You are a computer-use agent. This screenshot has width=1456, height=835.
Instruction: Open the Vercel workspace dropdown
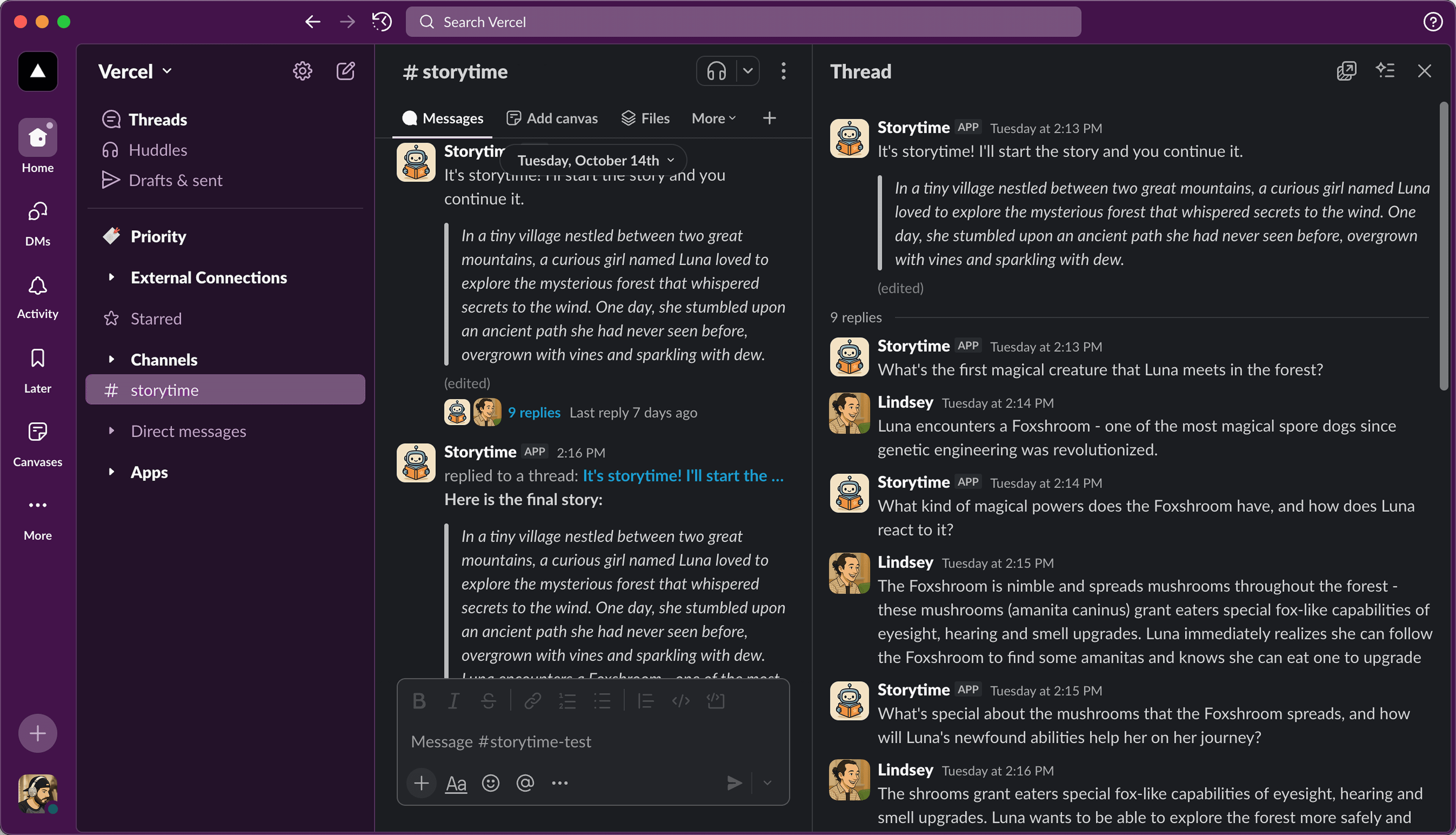135,71
